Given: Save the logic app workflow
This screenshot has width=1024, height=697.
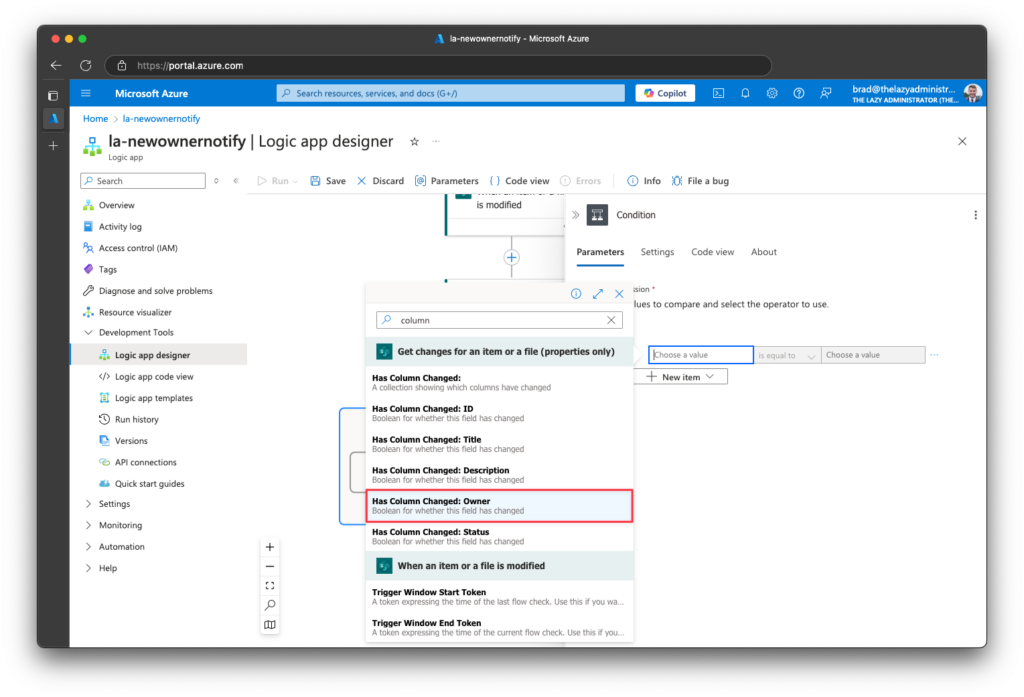Looking at the screenshot, I should (x=328, y=181).
